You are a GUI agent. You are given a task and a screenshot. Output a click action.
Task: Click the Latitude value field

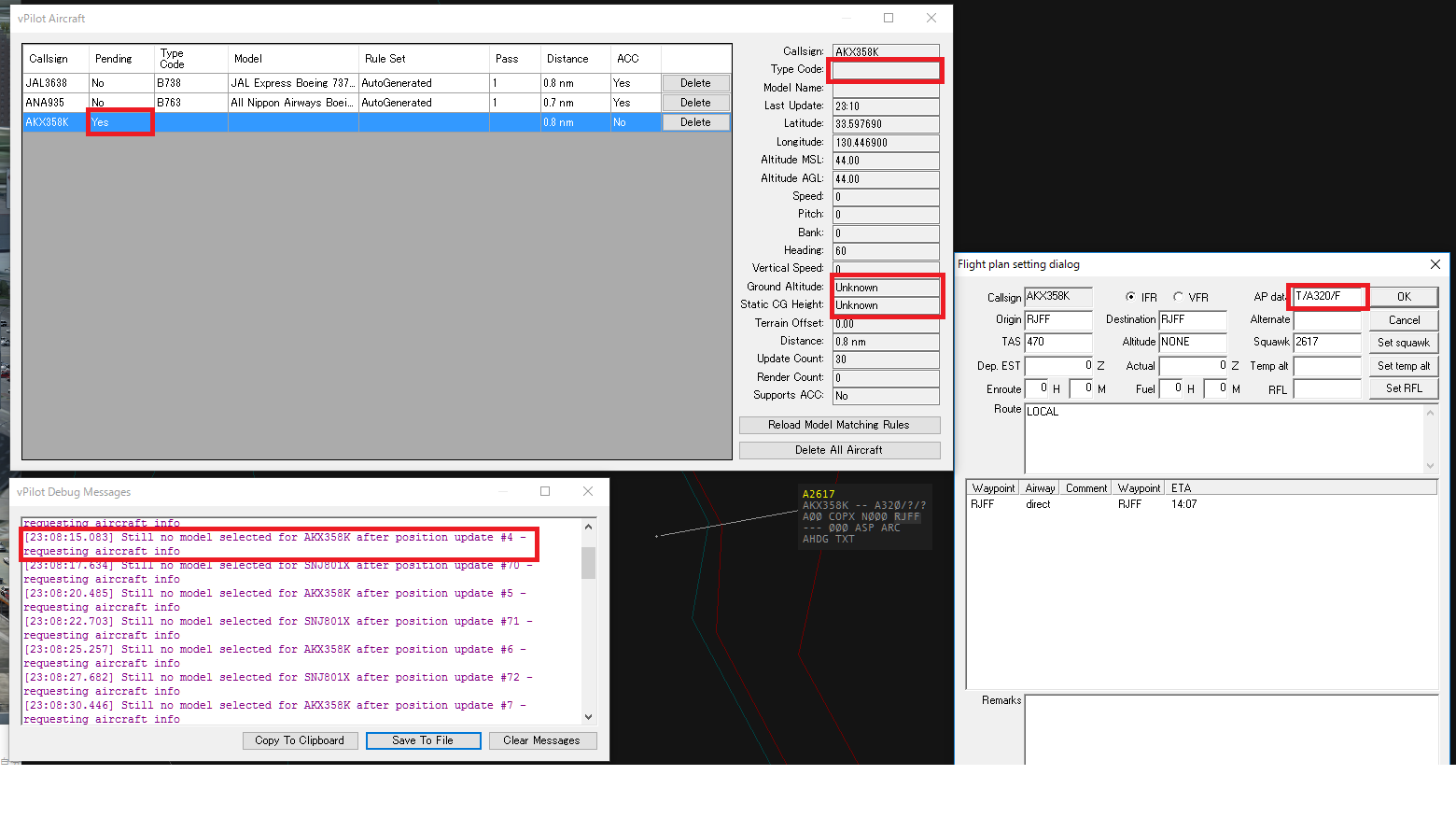tap(886, 124)
